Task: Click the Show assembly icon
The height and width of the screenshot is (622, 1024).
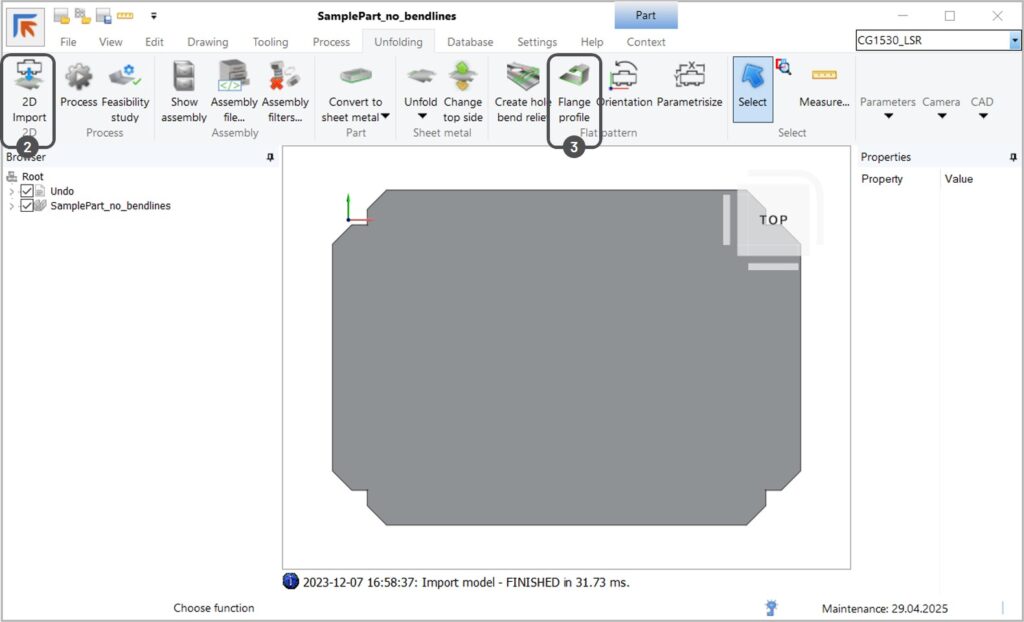Action: coord(184,78)
